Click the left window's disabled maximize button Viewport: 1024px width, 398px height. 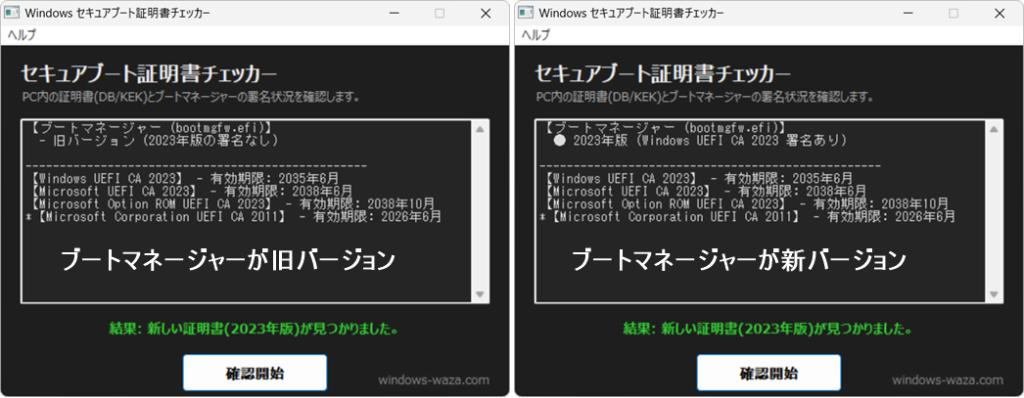click(x=440, y=12)
